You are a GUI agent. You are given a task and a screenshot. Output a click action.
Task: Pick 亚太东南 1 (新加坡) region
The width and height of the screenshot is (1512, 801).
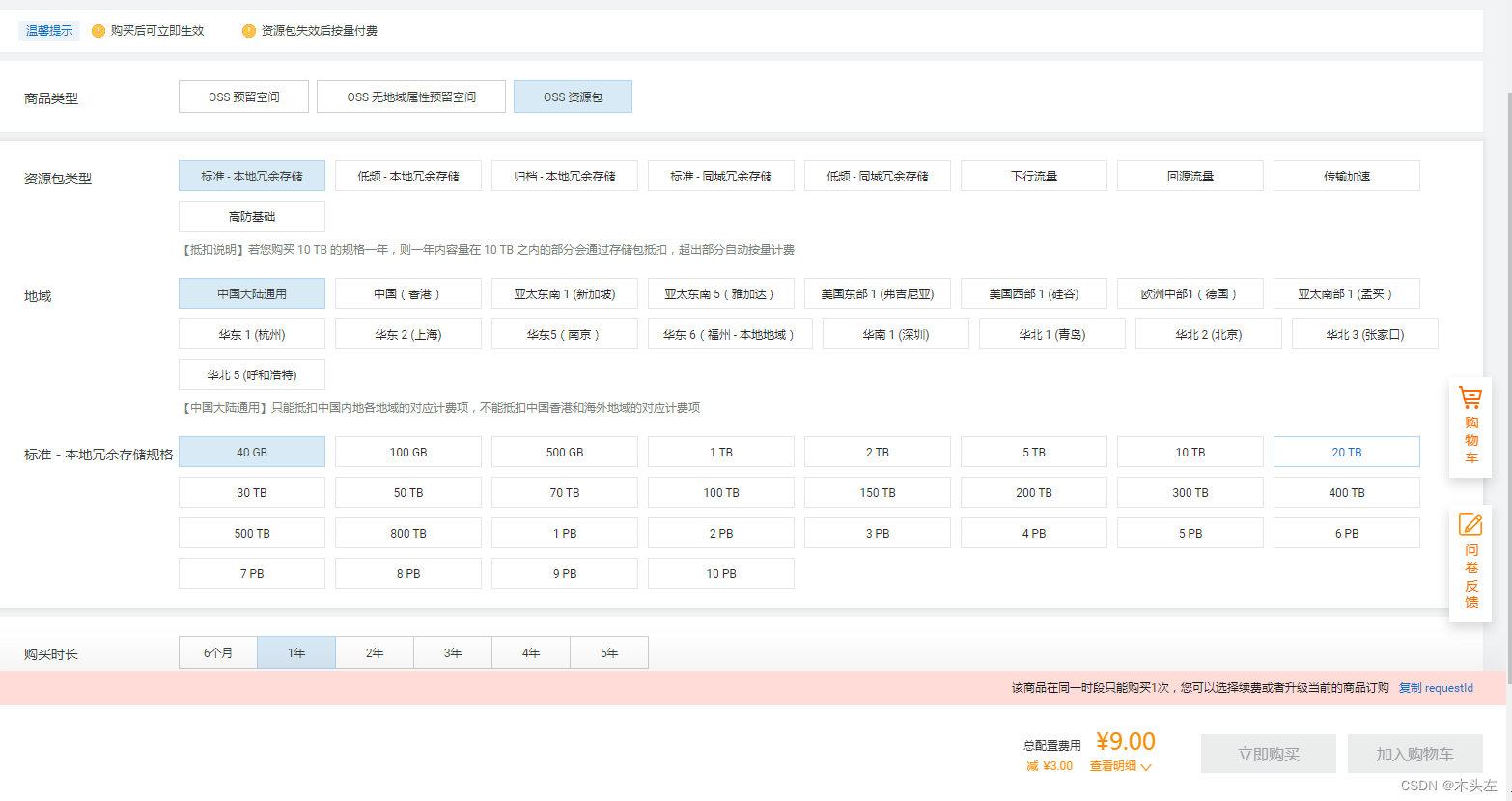click(x=565, y=293)
